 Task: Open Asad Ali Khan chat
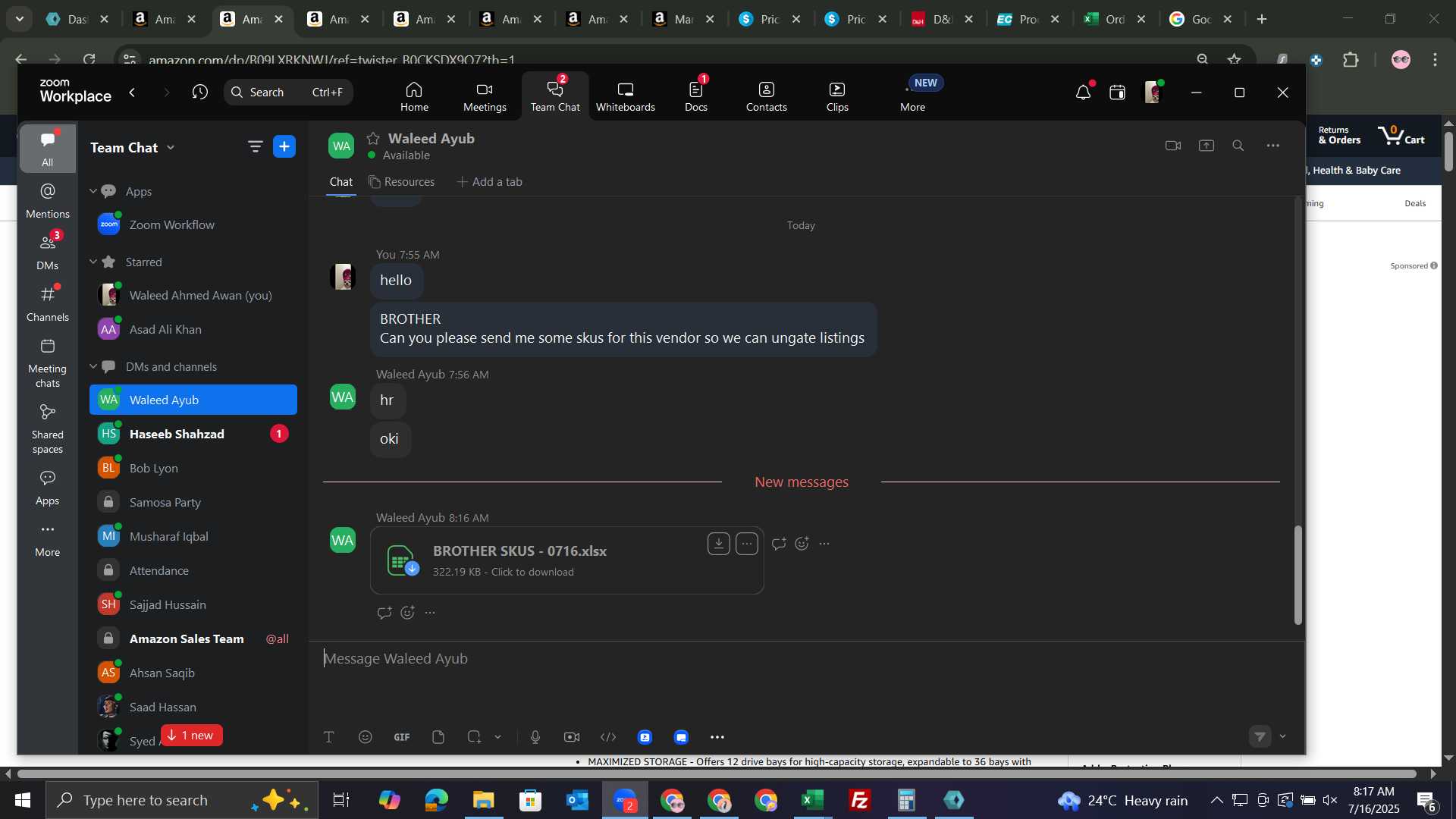point(193,329)
